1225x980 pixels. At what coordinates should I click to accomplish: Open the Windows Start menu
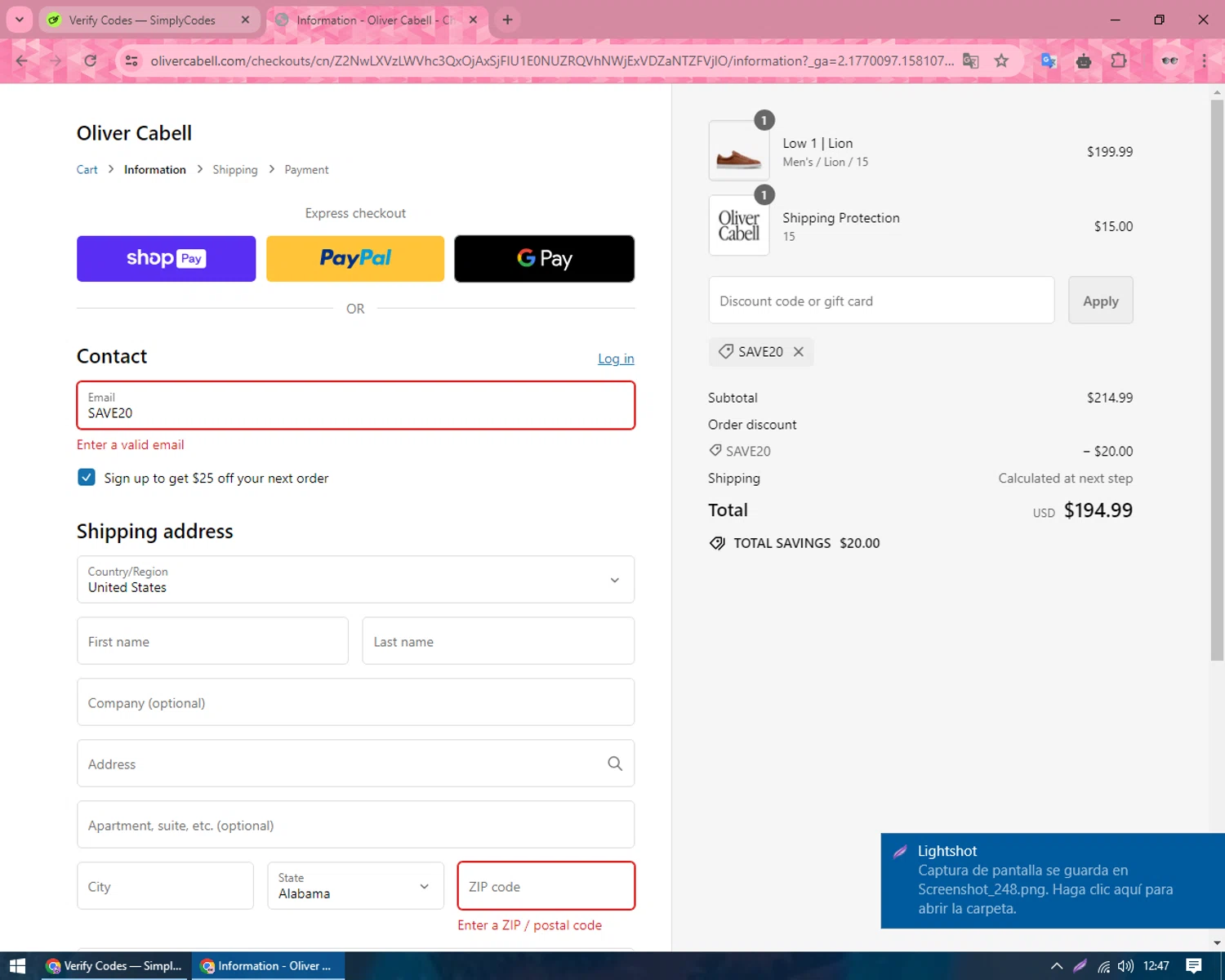coord(17,966)
